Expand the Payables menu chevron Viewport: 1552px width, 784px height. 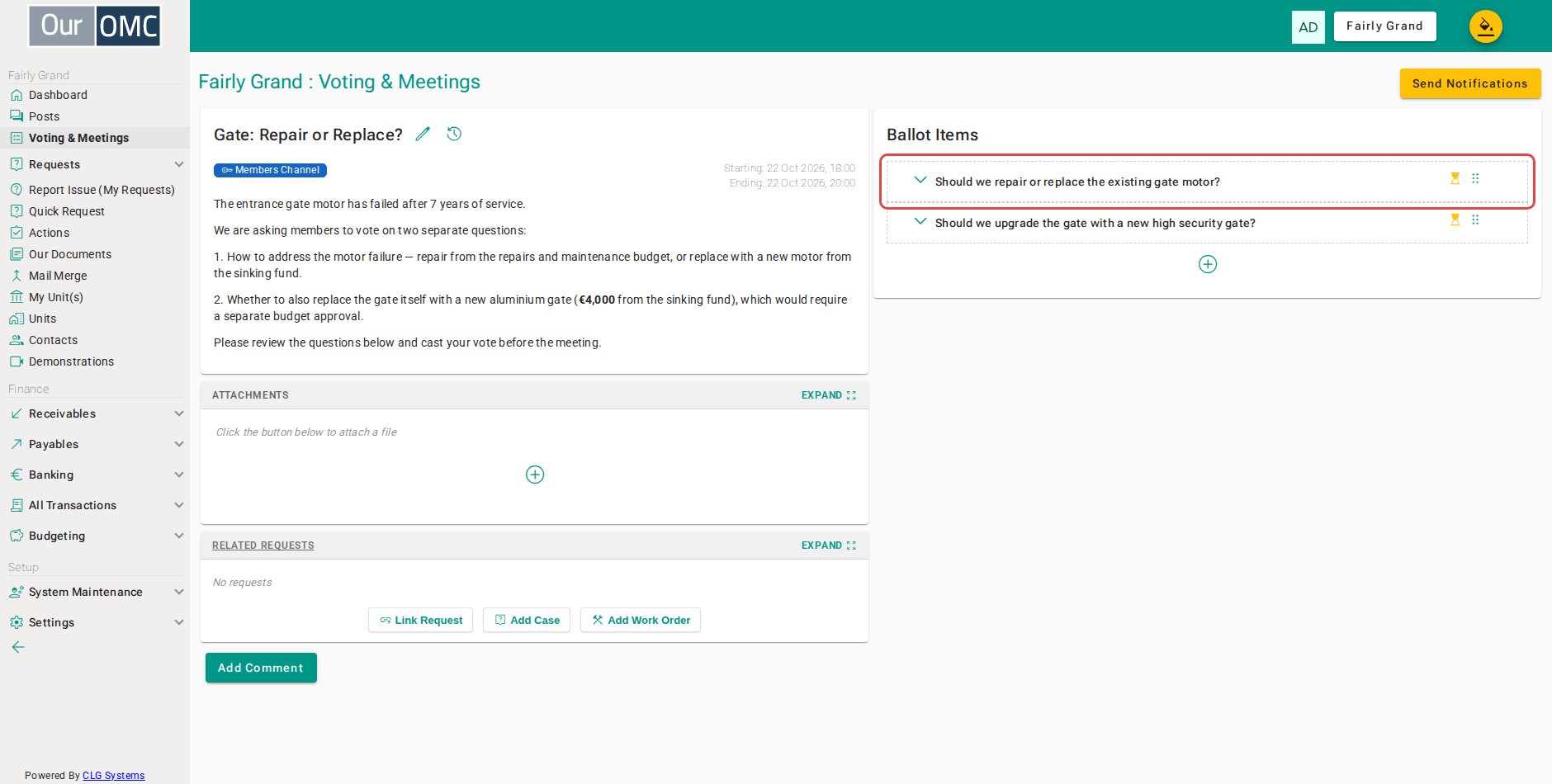179,444
